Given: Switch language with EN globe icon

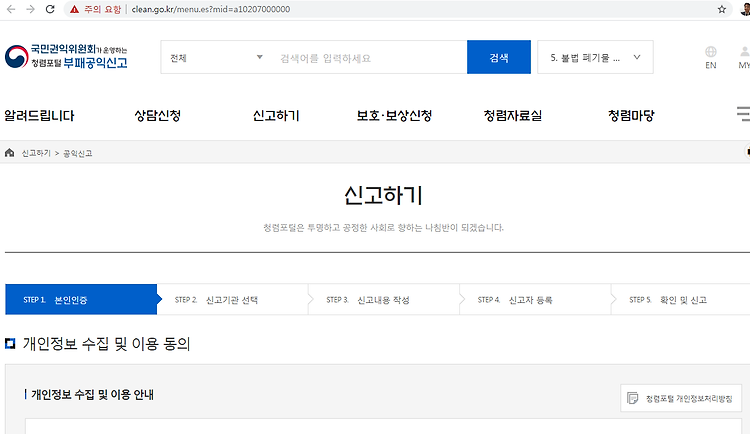Looking at the screenshot, I should click(711, 57).
